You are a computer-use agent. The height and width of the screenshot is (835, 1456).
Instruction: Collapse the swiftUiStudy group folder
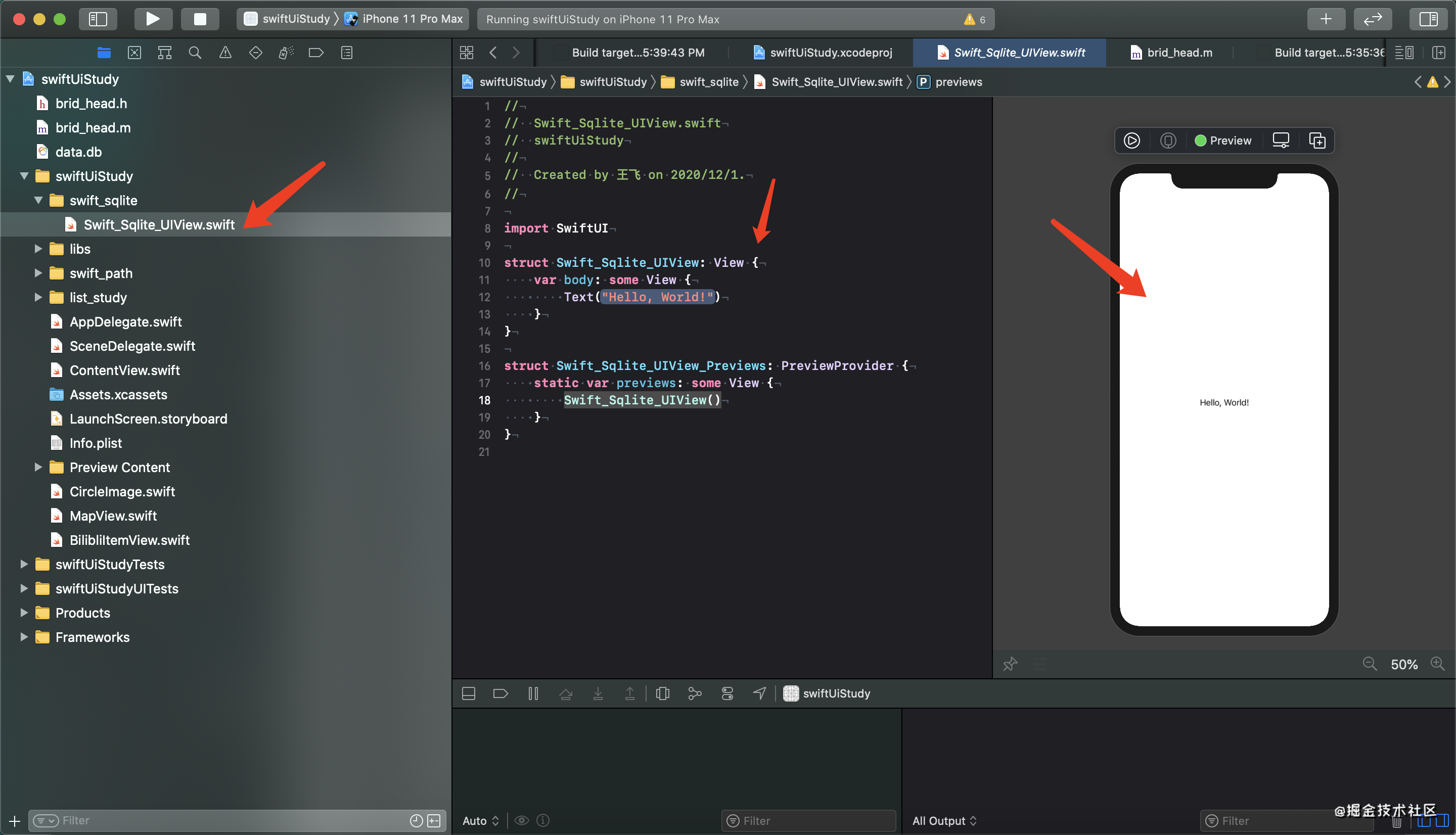point(24,176)
